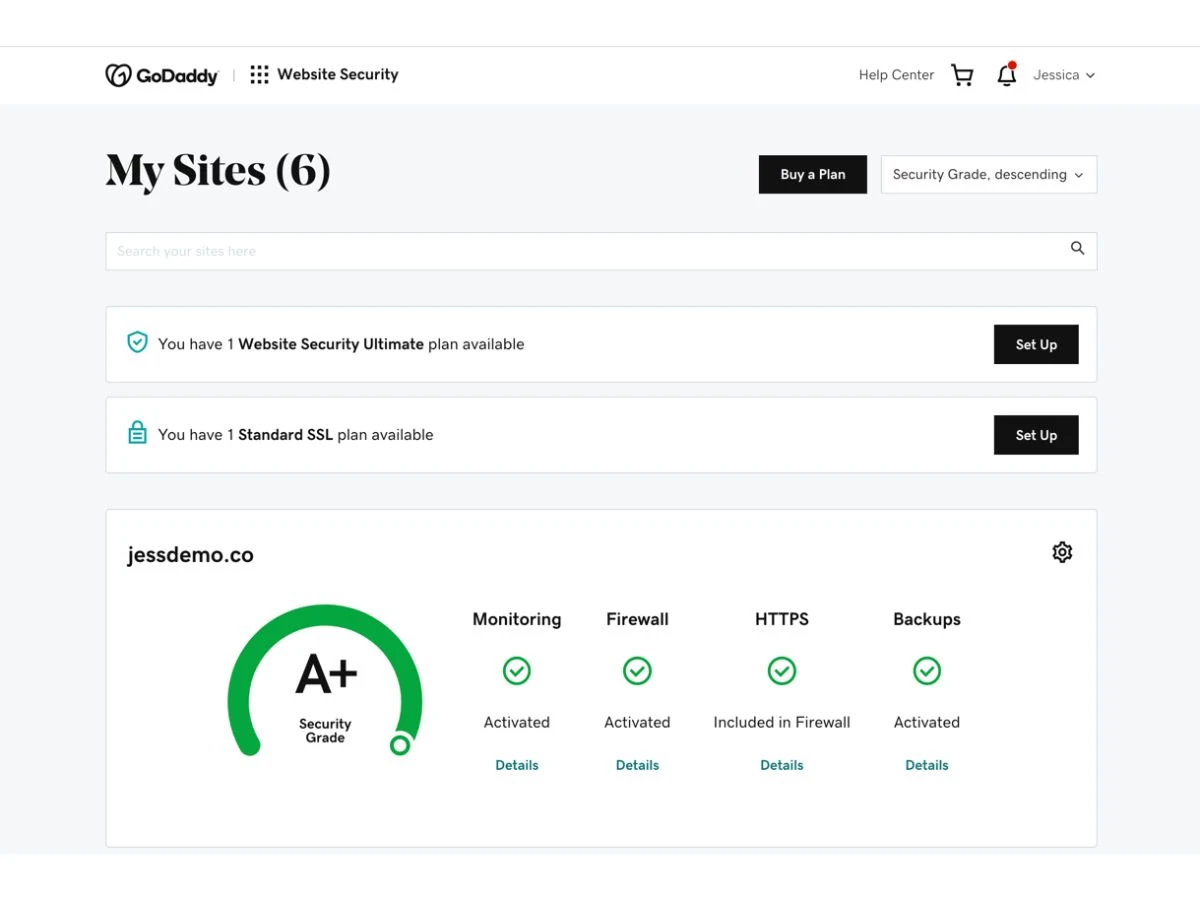Click the Activated text under Monitoring
1200x900 pixels.
pyautogui.click(x=517, y=722)
